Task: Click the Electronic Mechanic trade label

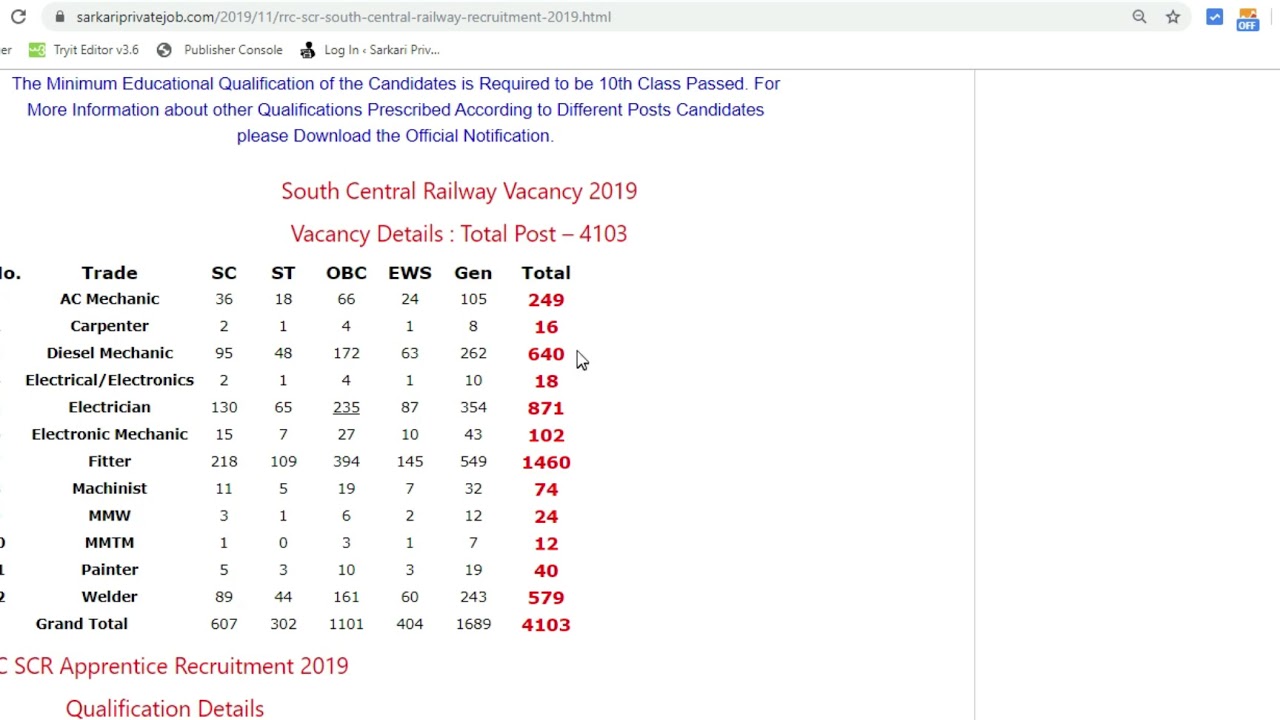Action: point(109,434)
